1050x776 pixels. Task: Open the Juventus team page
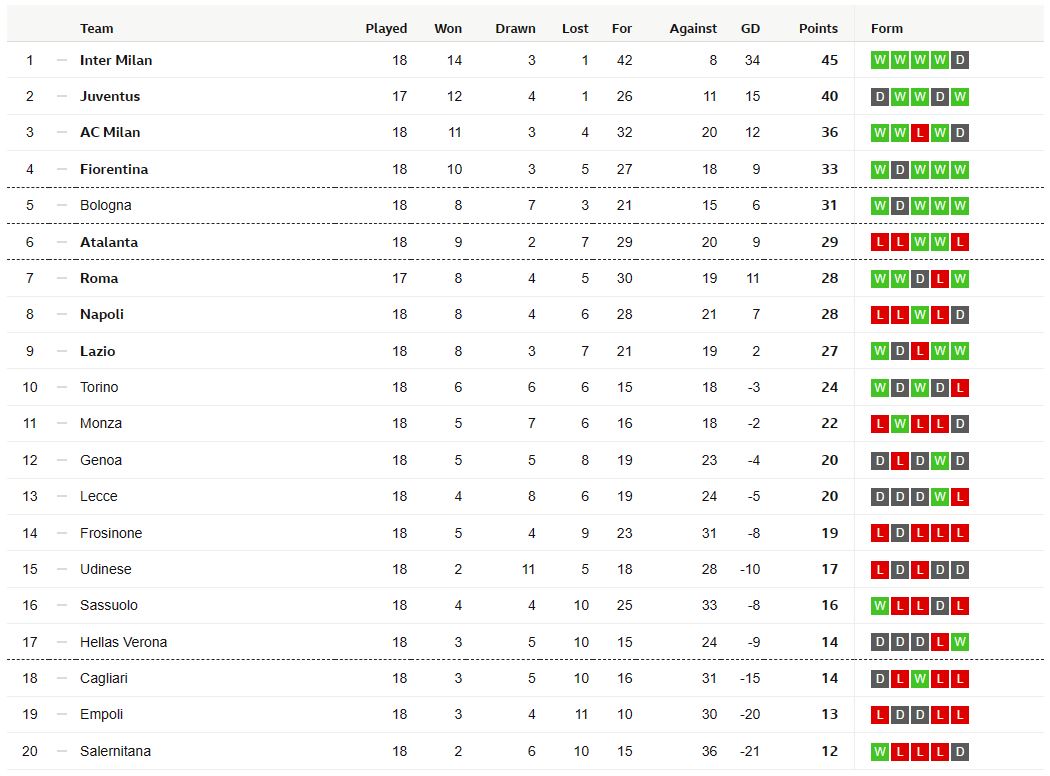[110, 96]
